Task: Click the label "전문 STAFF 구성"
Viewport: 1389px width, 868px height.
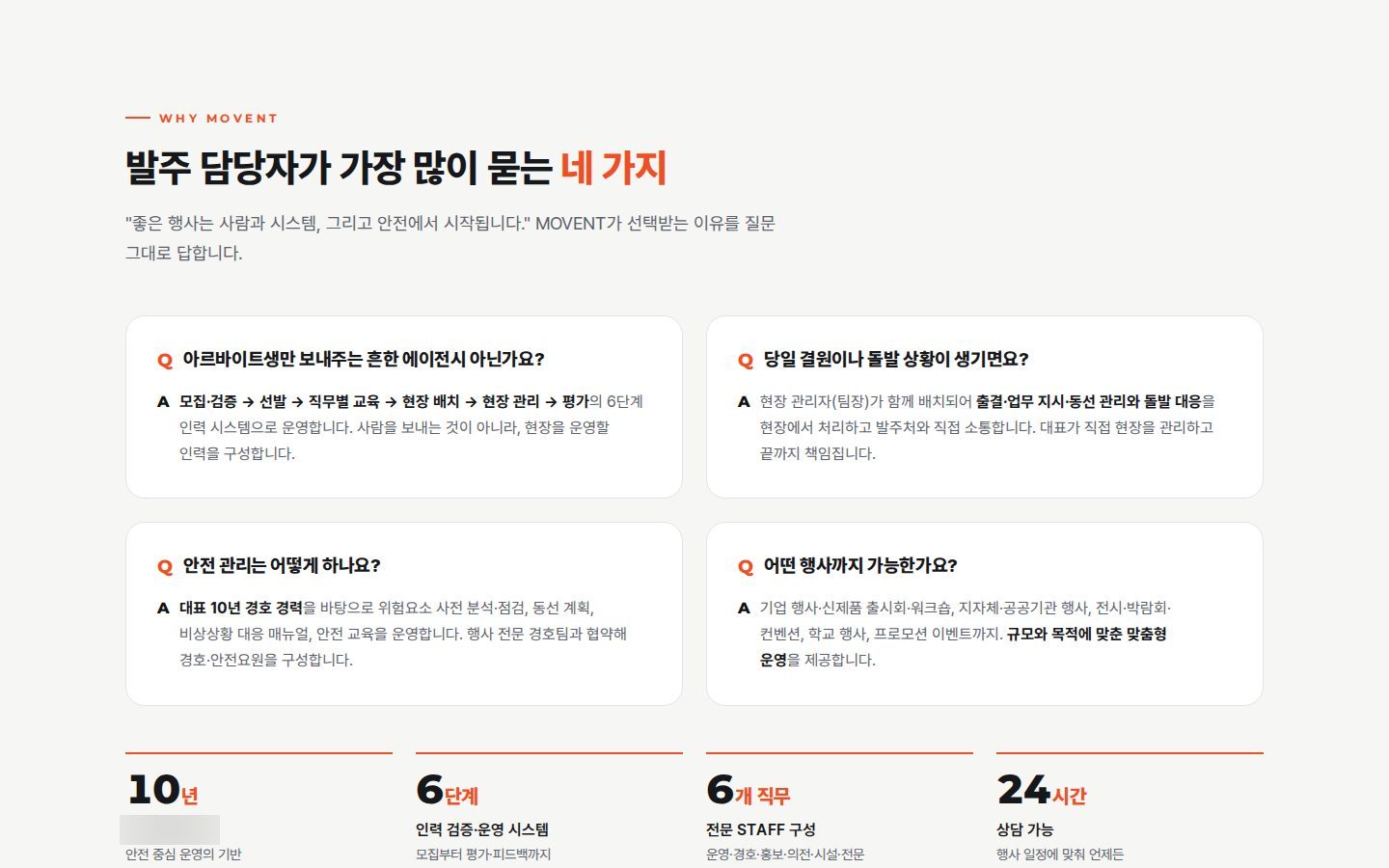Action: (761, 829)
